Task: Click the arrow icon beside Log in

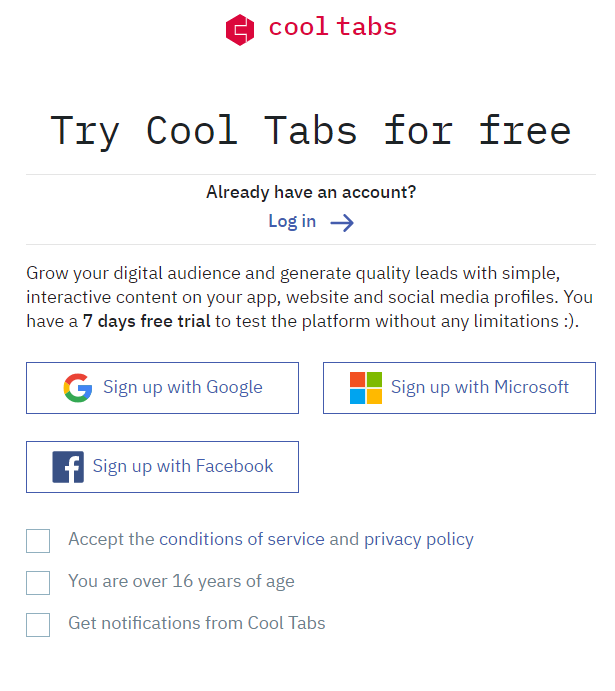Action: [x=342, y=223]
